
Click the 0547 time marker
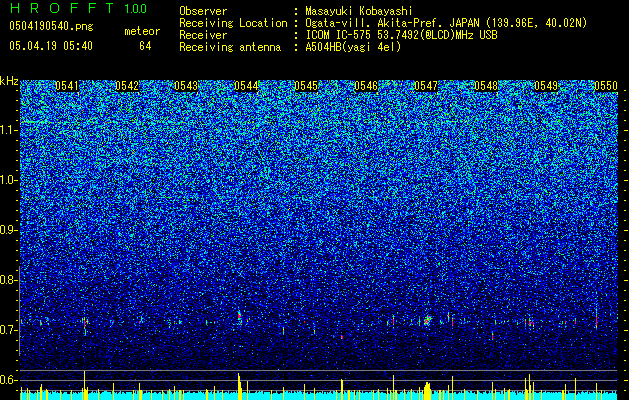coord(426,86)
